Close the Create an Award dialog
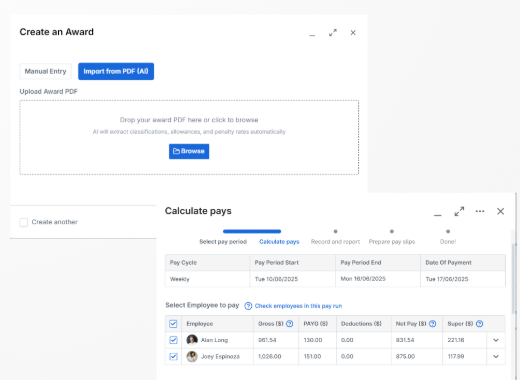Image resolution: width=520 pixels, height=380 pixels. (353, 33)
